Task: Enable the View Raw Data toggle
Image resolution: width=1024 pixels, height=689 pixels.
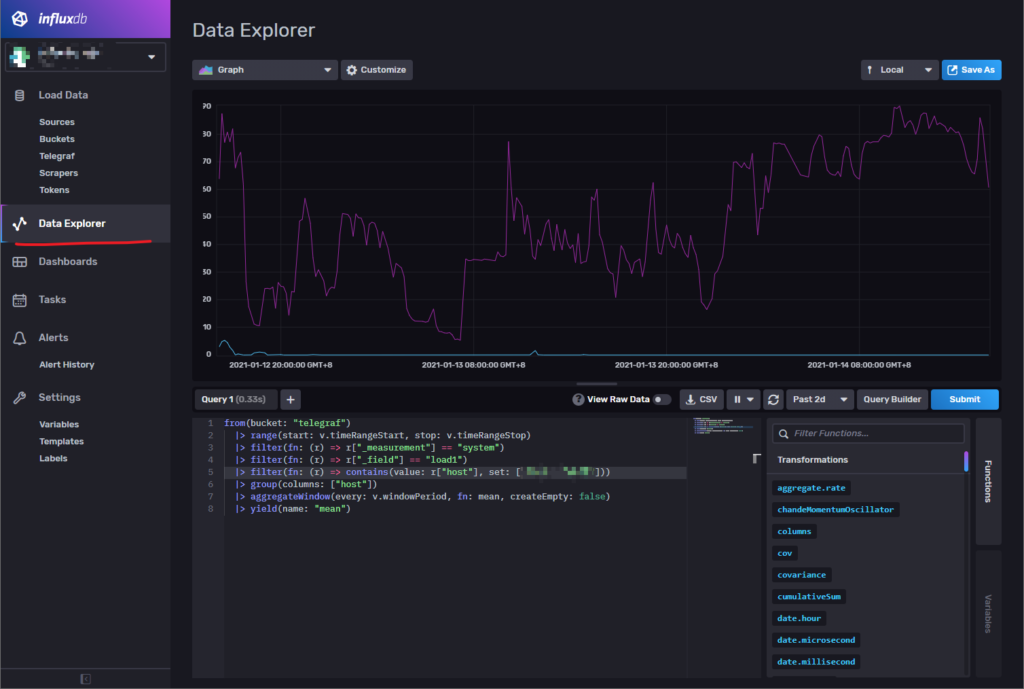Action: [x=661, y=398]
